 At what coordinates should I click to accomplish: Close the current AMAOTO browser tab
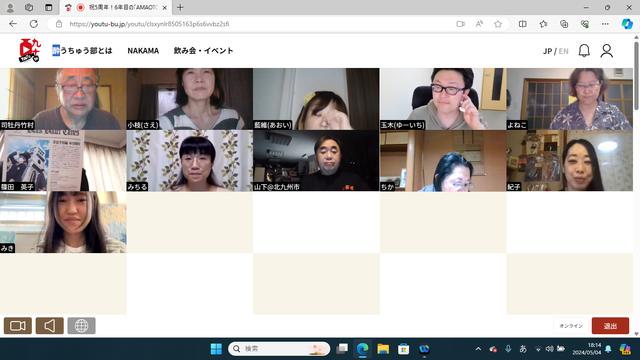tap(164, 7)
